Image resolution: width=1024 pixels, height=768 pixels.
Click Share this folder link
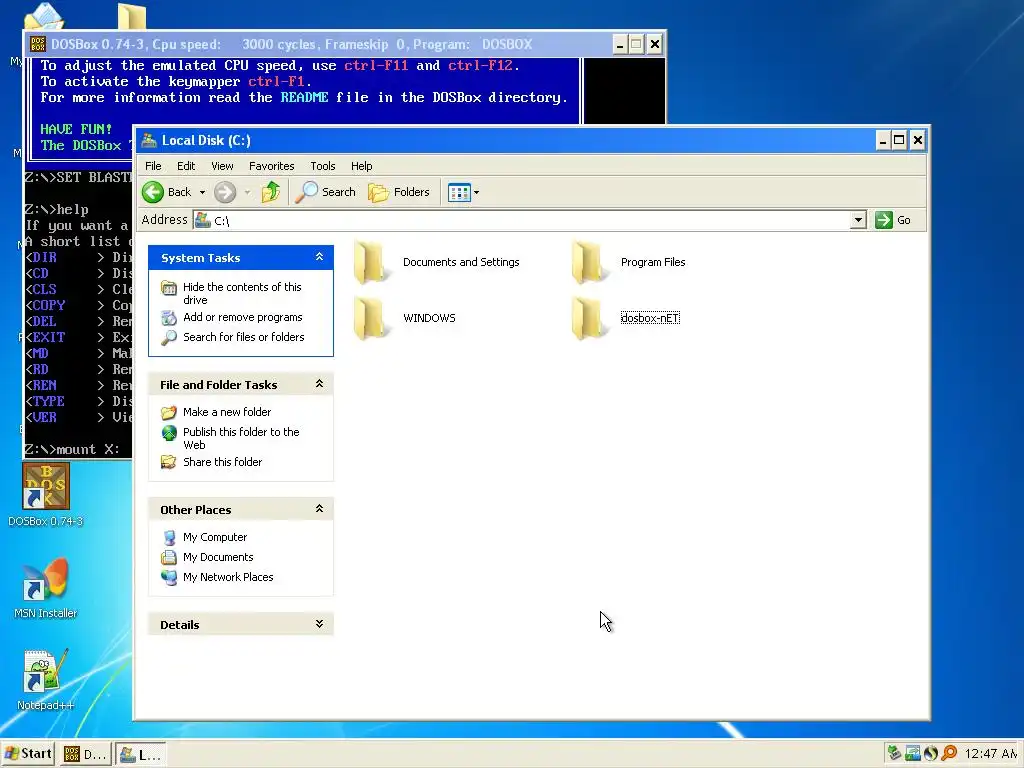coord(222,462)
